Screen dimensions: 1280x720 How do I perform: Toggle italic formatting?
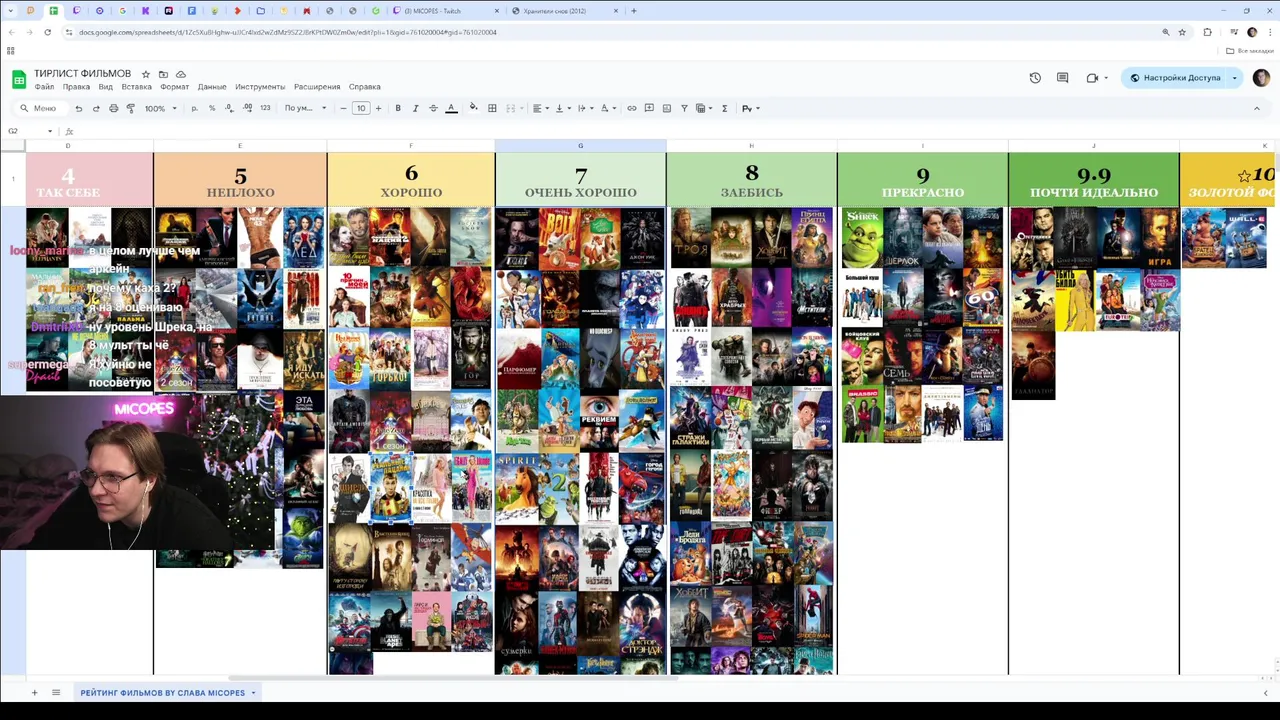click(x=415, y=108)
